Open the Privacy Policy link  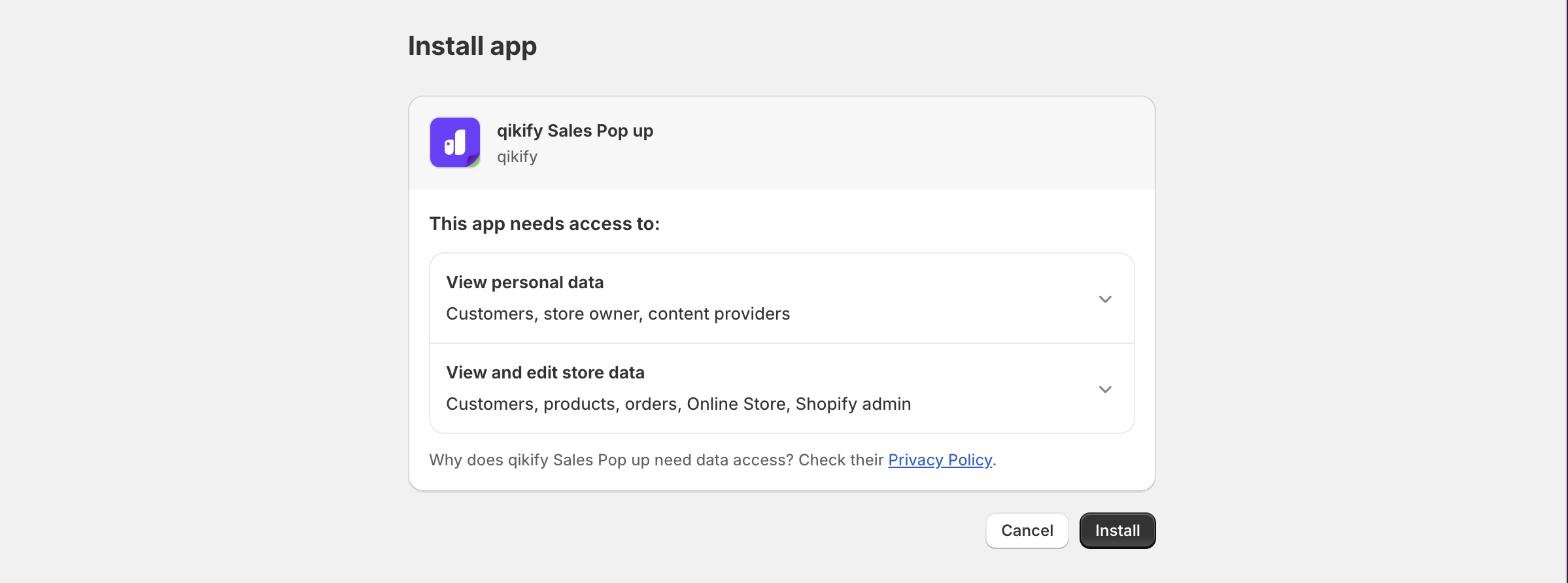click(x=940, y=460)
